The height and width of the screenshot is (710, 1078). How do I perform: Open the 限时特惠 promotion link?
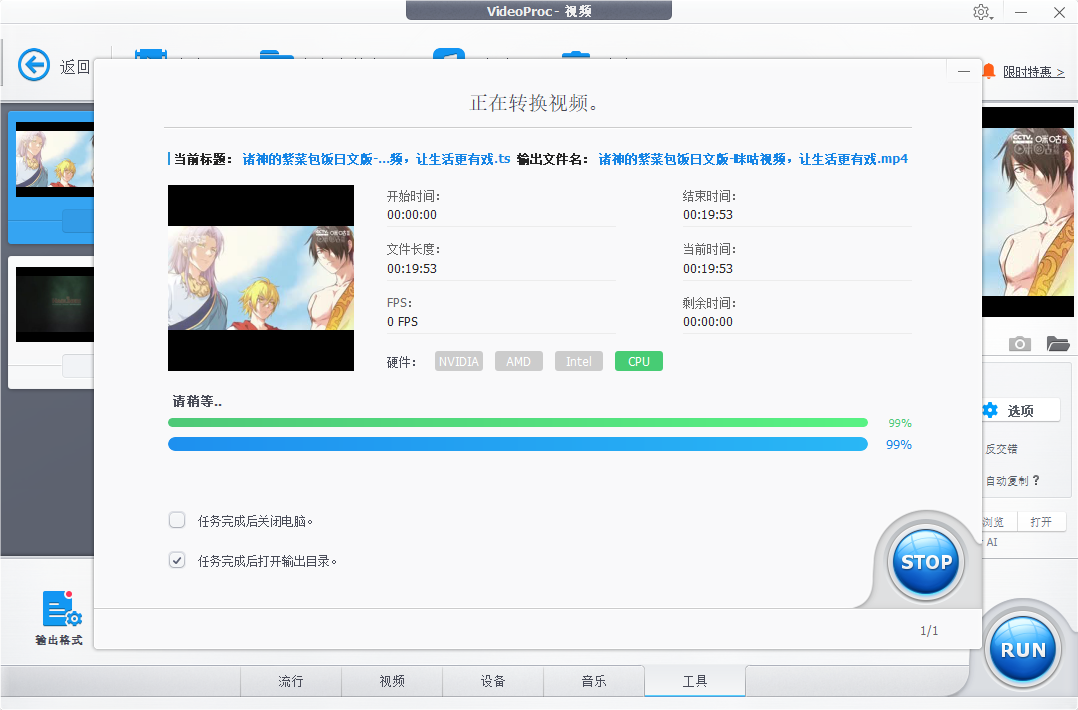1034,72
